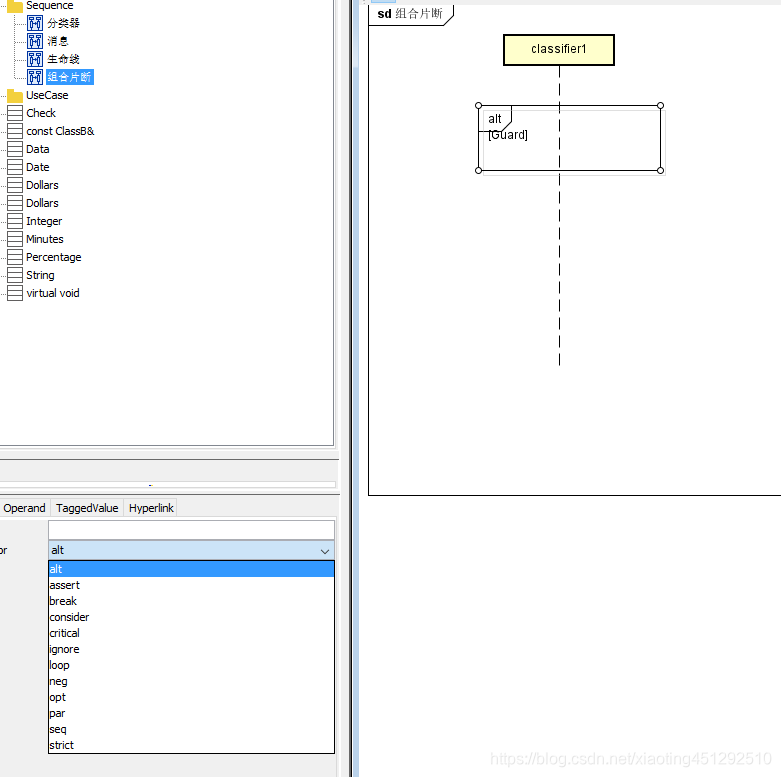Viewport: 781px width, 777px height.
Task: Collapse the operator combo box arrow
Action: (325, 551)
